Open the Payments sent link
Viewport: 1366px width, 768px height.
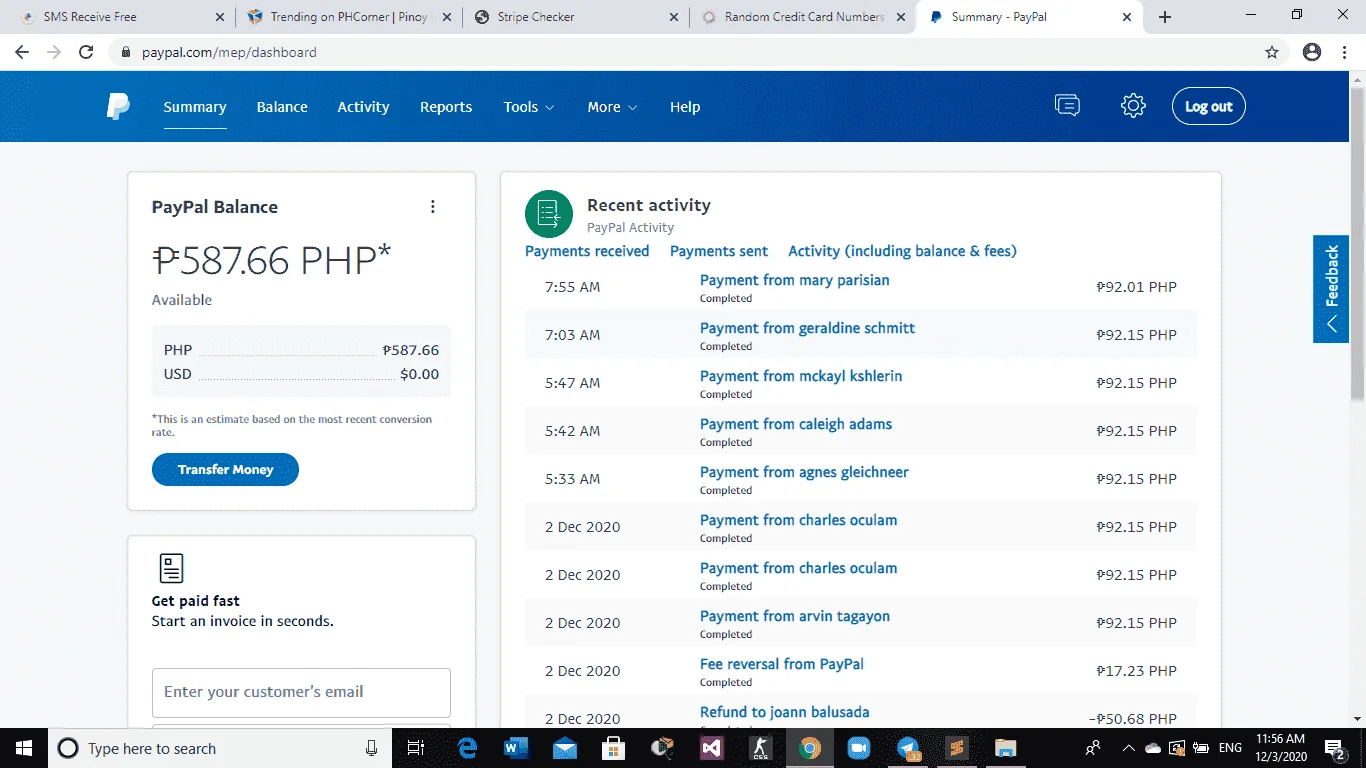[719, 251]
